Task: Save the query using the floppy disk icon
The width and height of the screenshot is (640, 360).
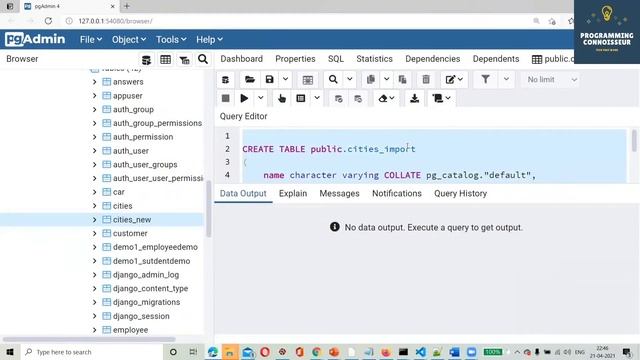Action: click(269, 80)
